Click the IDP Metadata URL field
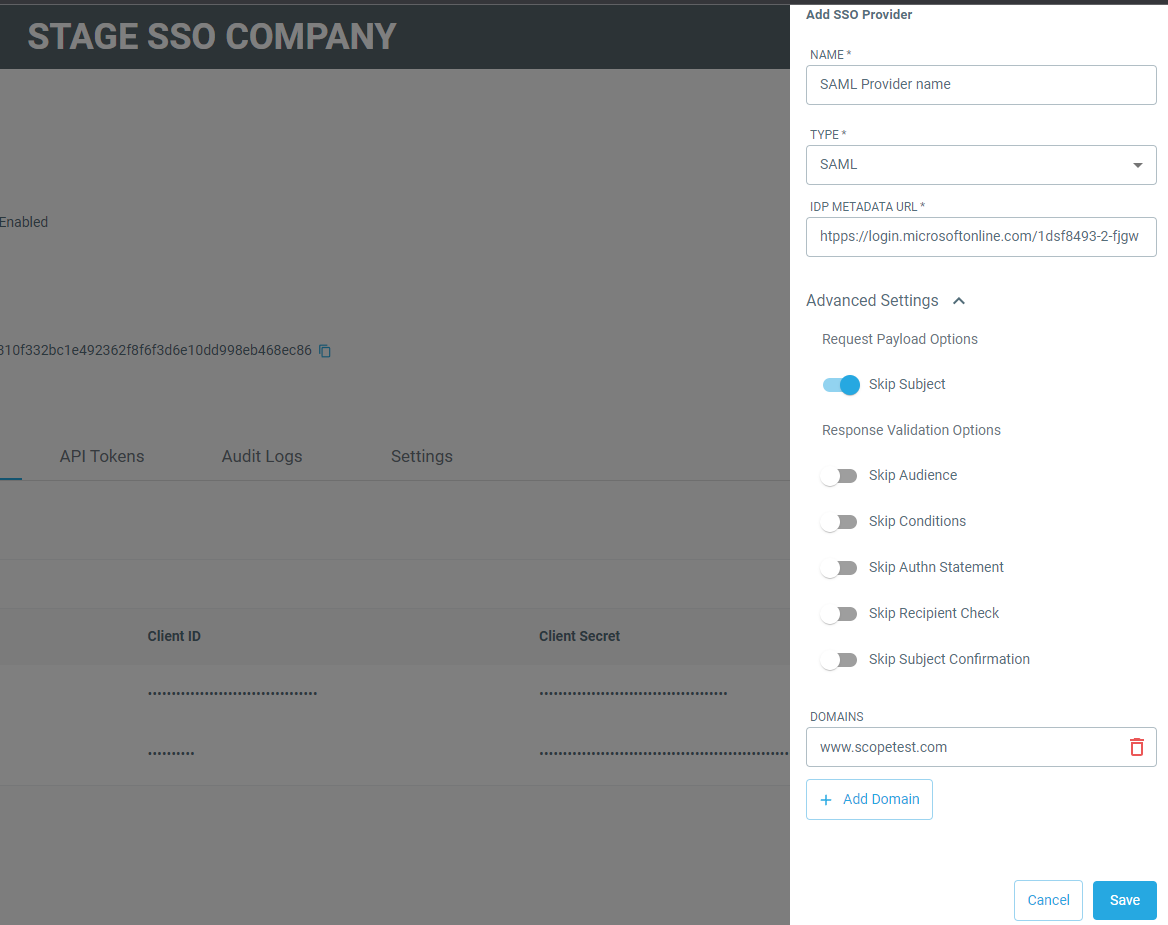This screenshot has width=1168, height=925. click(x=981, y=237)
